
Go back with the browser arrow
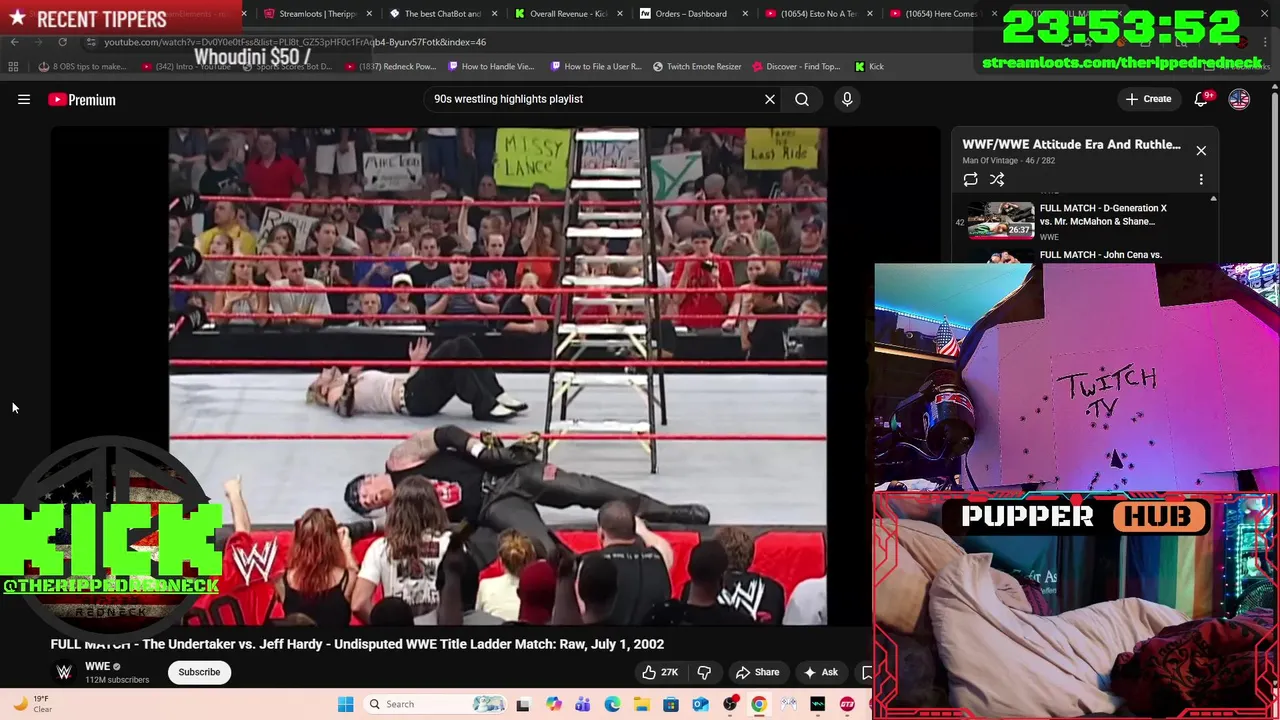(x=14, y=42)
